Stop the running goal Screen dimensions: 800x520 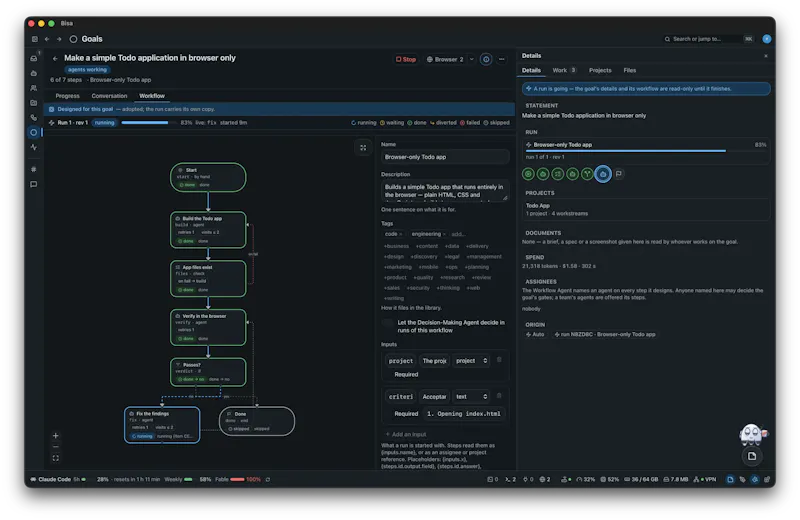pyautogui.click(x=406, y=59)
